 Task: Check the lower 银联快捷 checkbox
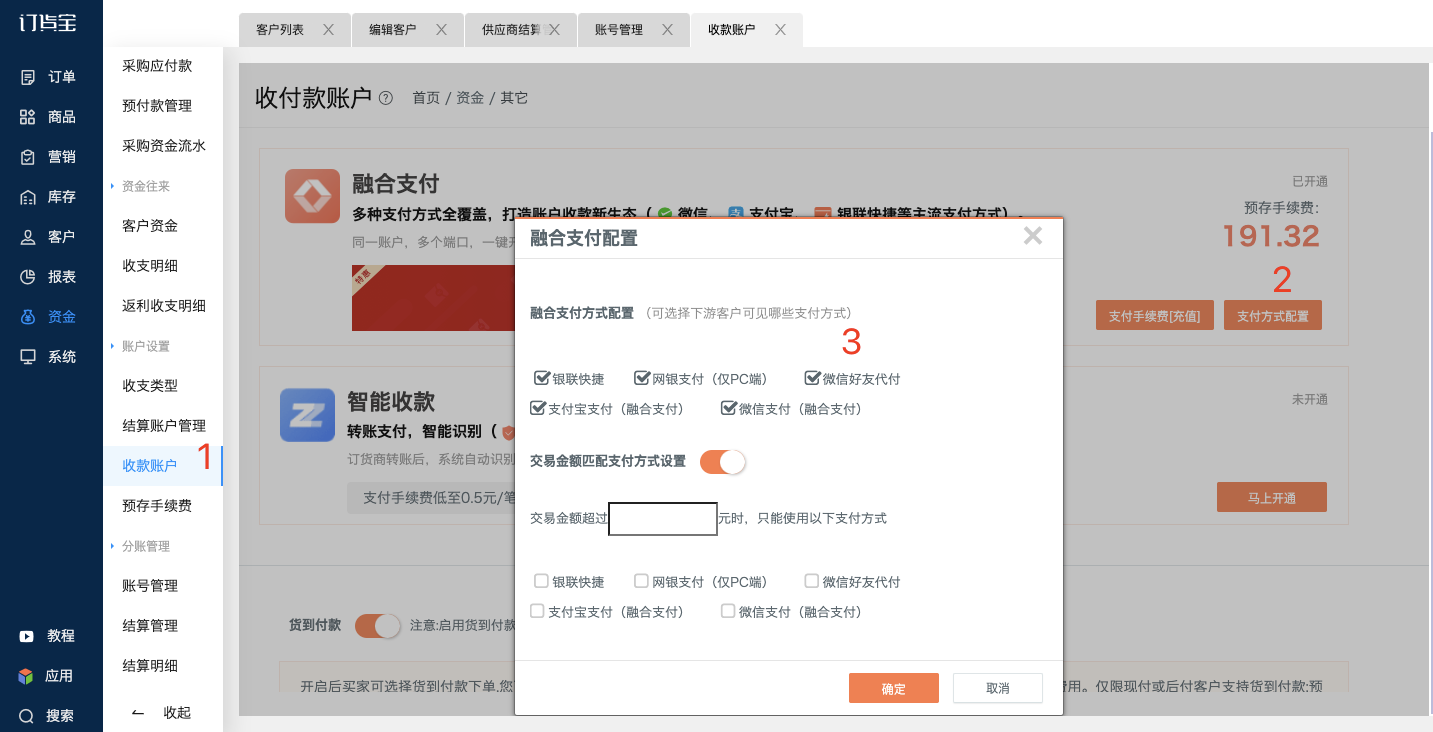pos(541,581)
